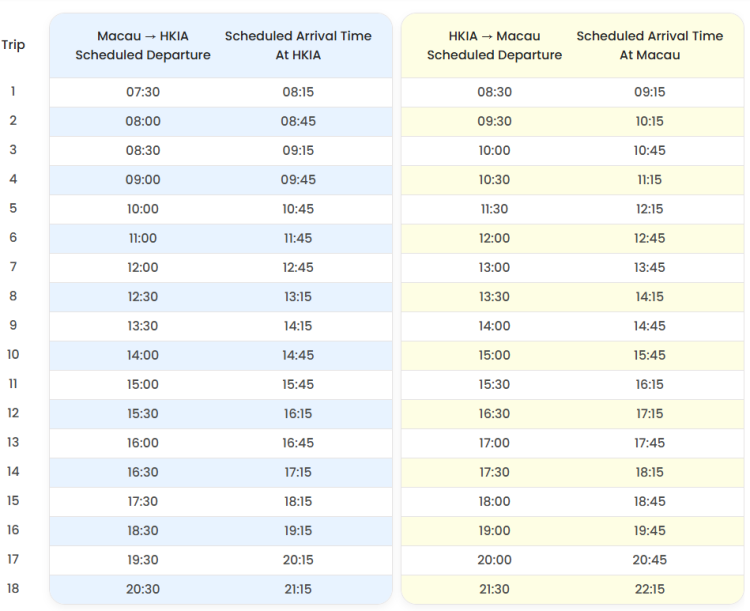Image resolution: width=750 pixels, height=611 pixels.
Task: Select the 11:00 Macau departure for trip 6
Action: [x=143, y=238]
